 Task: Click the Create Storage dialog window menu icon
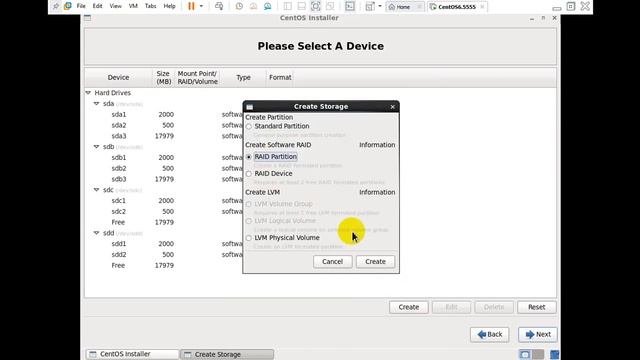coord(250,107)
